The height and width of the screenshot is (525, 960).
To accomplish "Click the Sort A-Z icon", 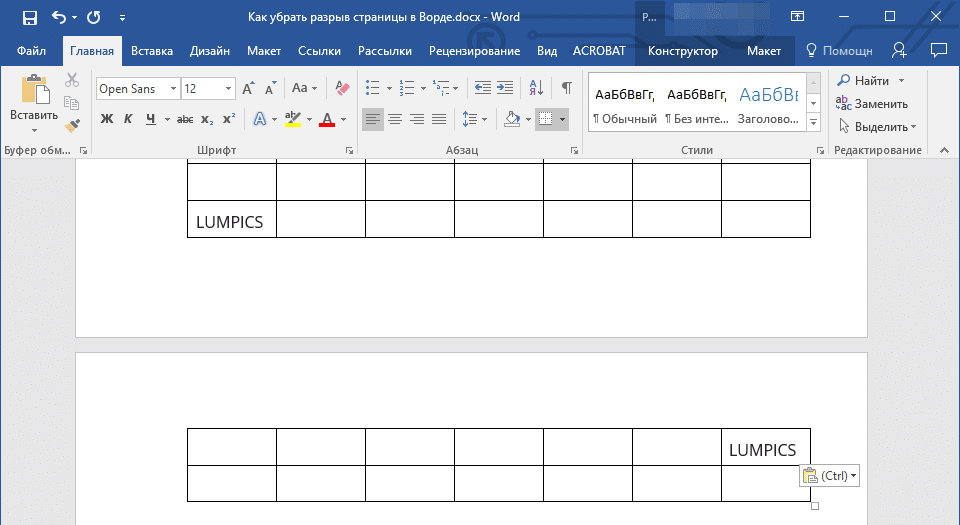I will click(x=536, y=89).
